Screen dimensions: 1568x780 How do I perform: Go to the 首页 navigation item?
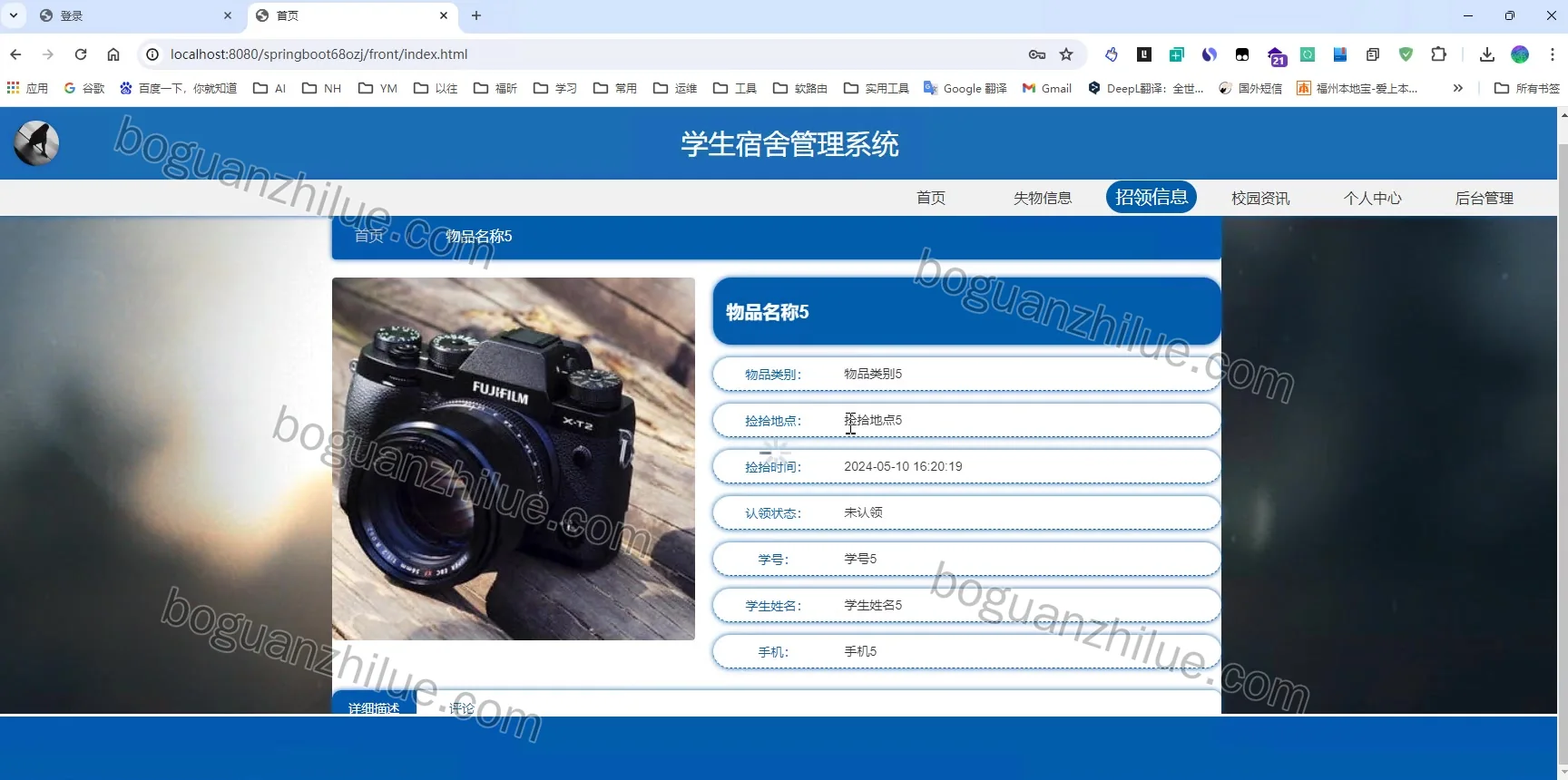click(931, 198)
